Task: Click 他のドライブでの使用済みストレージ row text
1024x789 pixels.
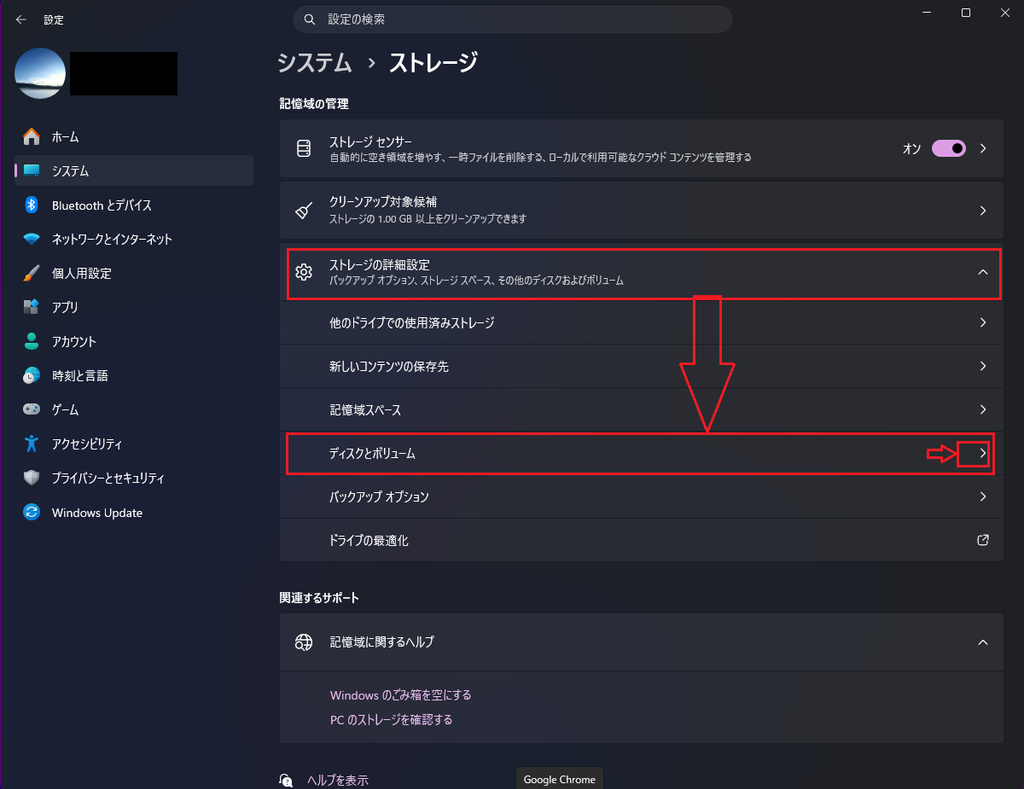Action: point(411,323)
